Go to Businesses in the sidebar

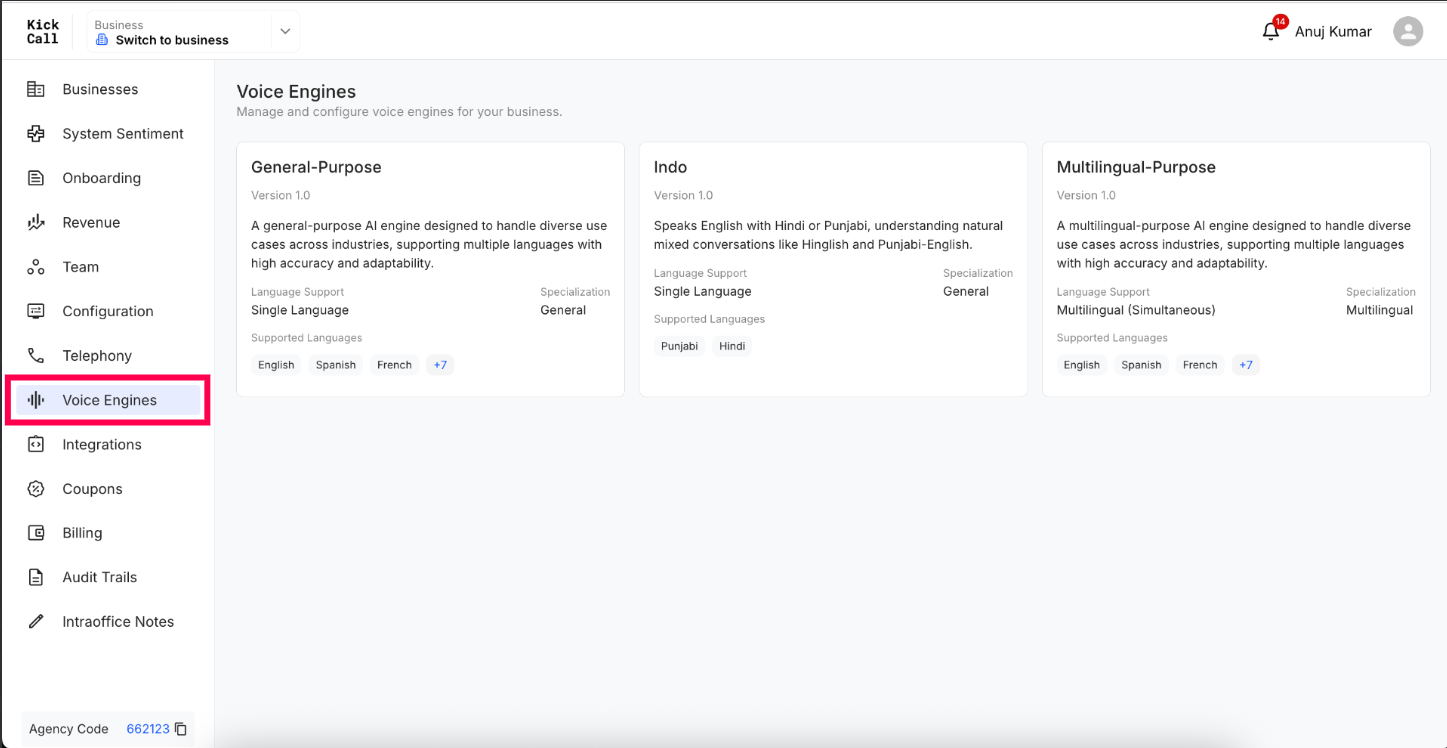coord(108,89)
